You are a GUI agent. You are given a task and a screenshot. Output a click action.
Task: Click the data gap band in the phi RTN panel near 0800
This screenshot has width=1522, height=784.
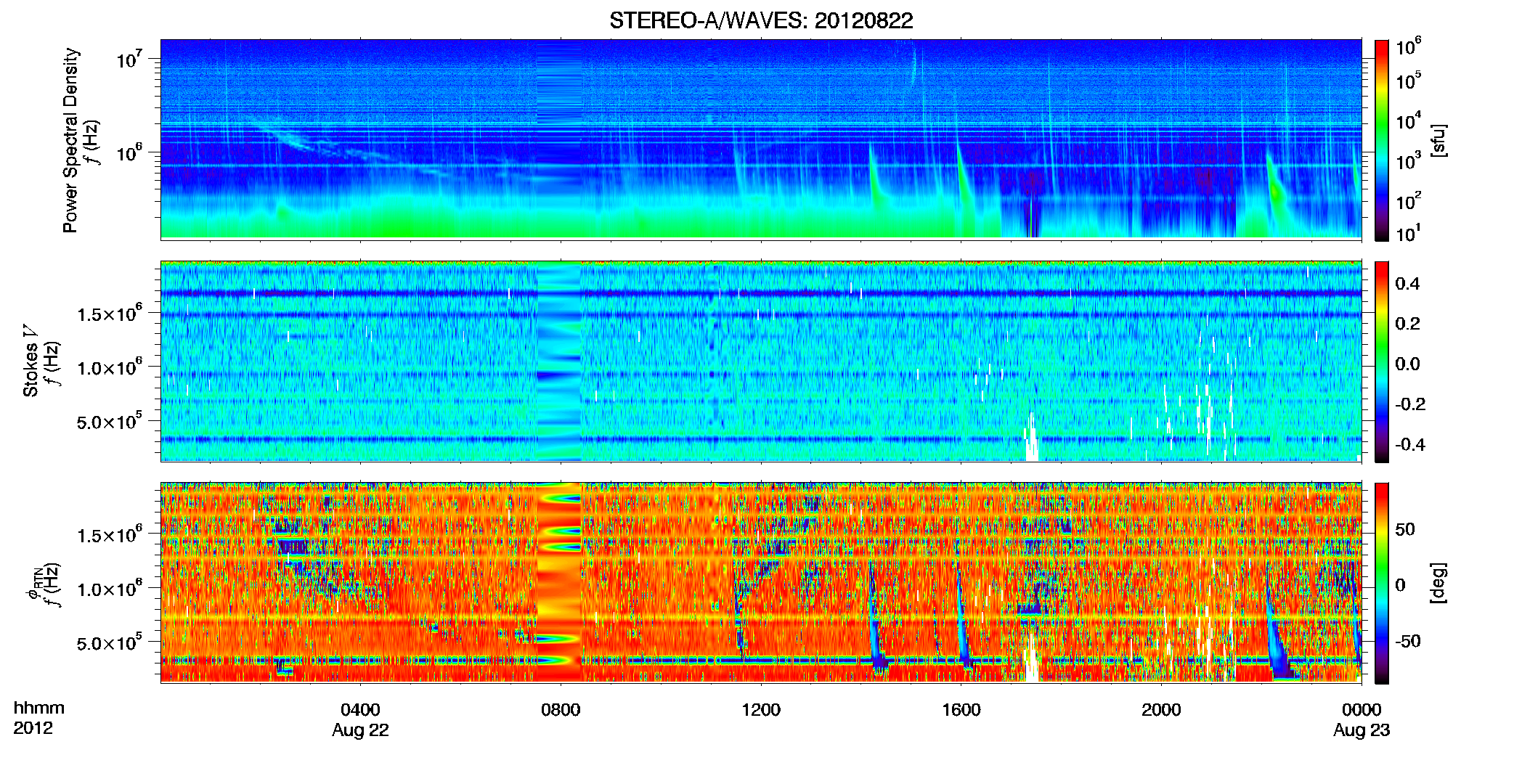[559, 582]
